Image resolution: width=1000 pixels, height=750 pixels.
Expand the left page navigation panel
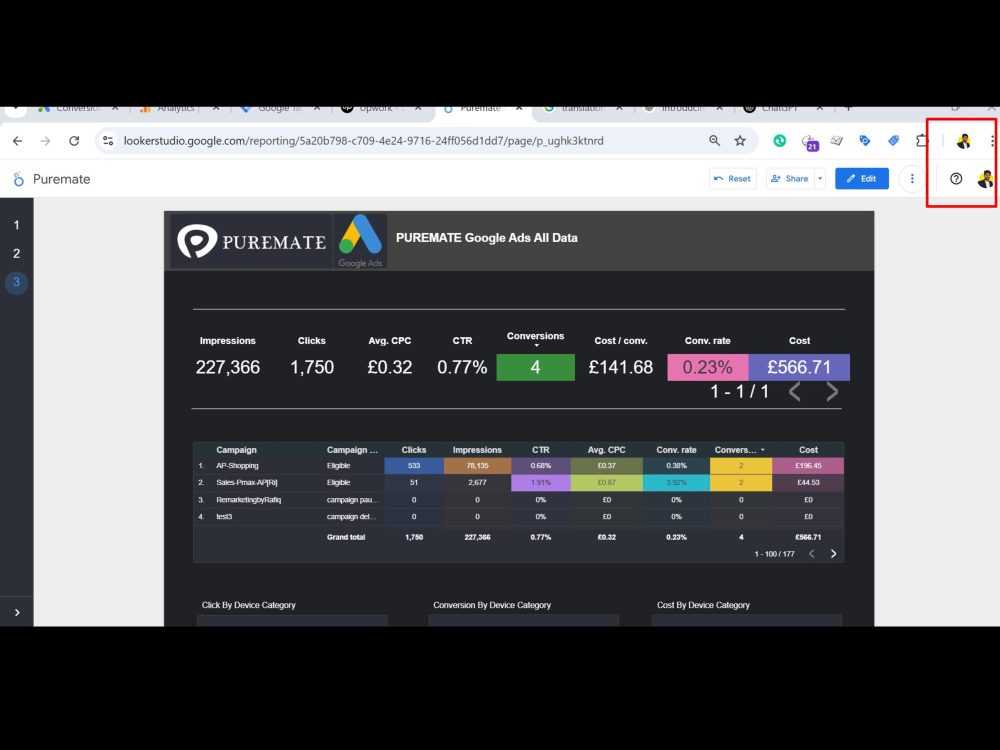click(x=17, y=612)
